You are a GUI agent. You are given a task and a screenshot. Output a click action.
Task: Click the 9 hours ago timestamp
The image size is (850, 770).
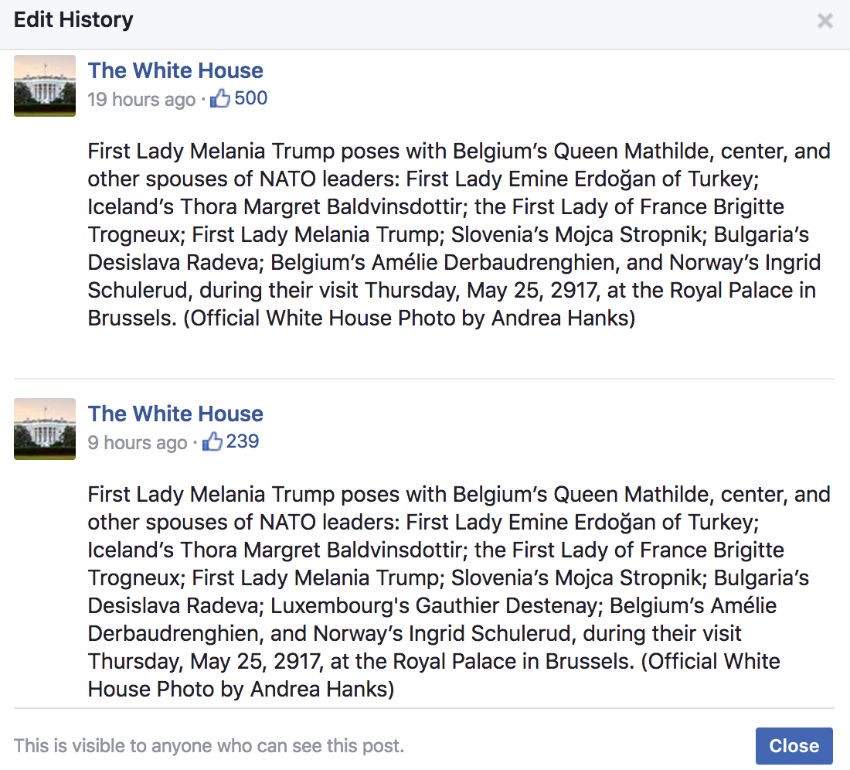(137, 442)
